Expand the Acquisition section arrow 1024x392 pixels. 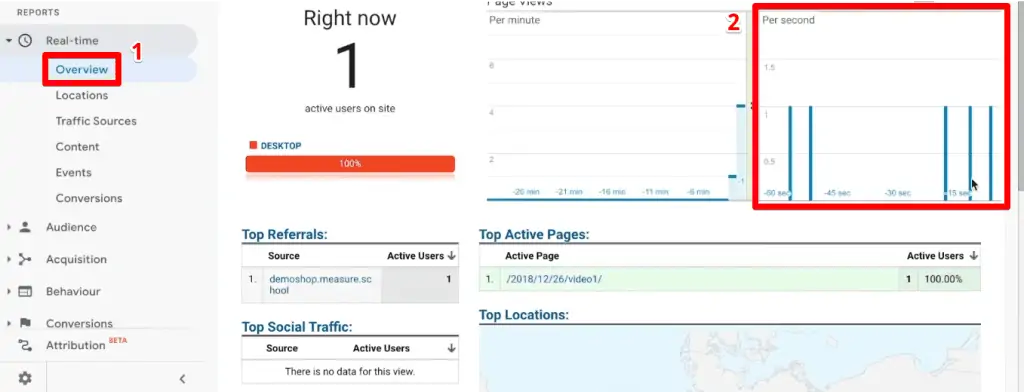point(9,259)
